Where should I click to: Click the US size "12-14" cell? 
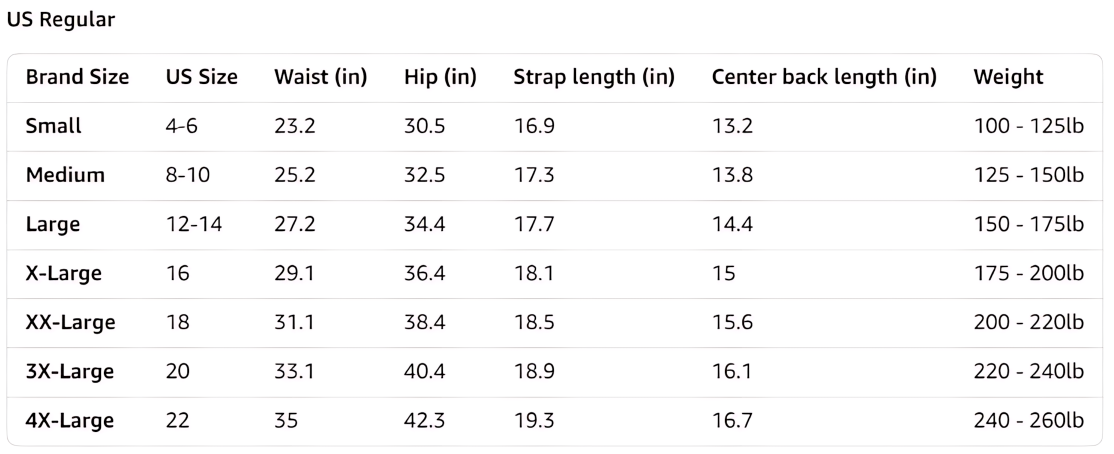coord(194,224)
